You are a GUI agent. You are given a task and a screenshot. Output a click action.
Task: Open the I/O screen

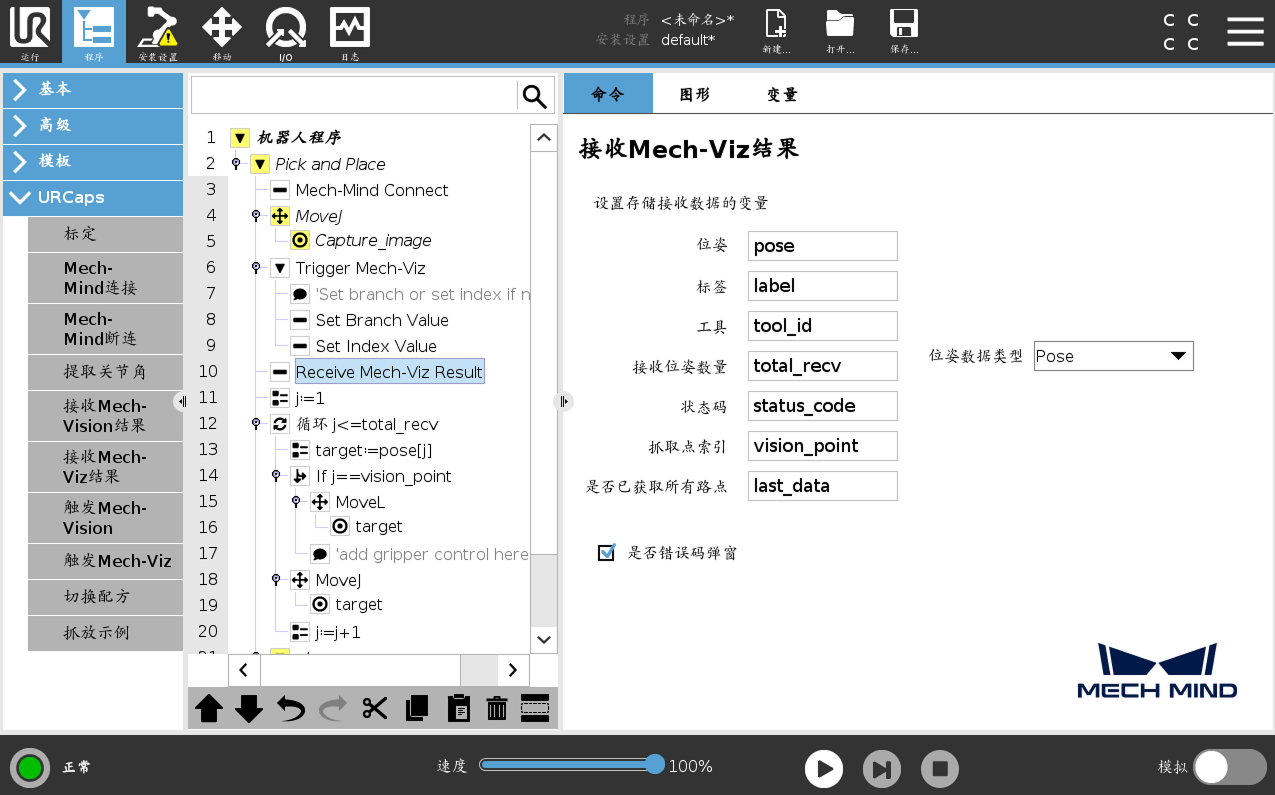tap(285, 31)
